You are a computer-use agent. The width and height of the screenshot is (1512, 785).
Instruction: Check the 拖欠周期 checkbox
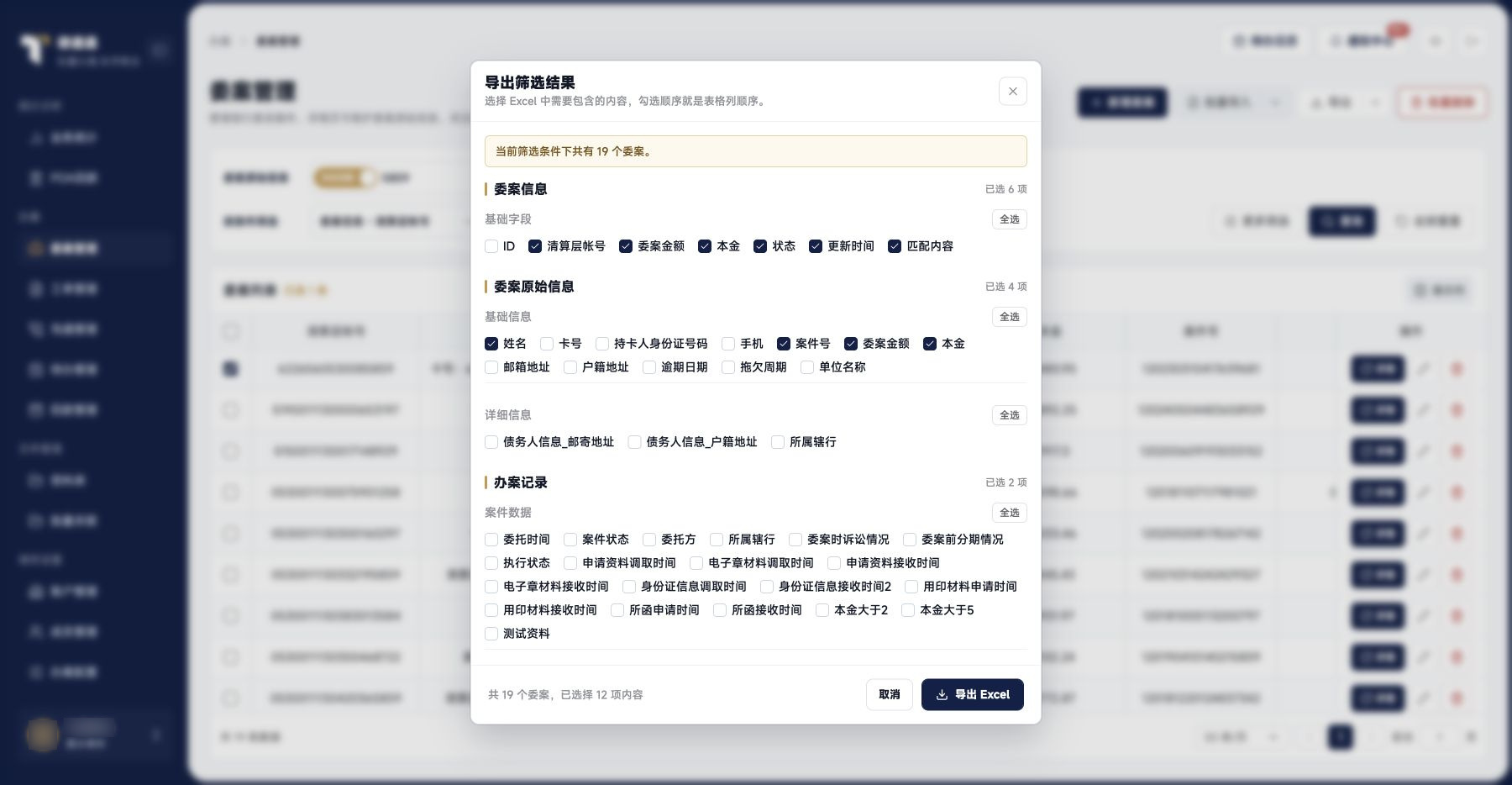[728, 367]
